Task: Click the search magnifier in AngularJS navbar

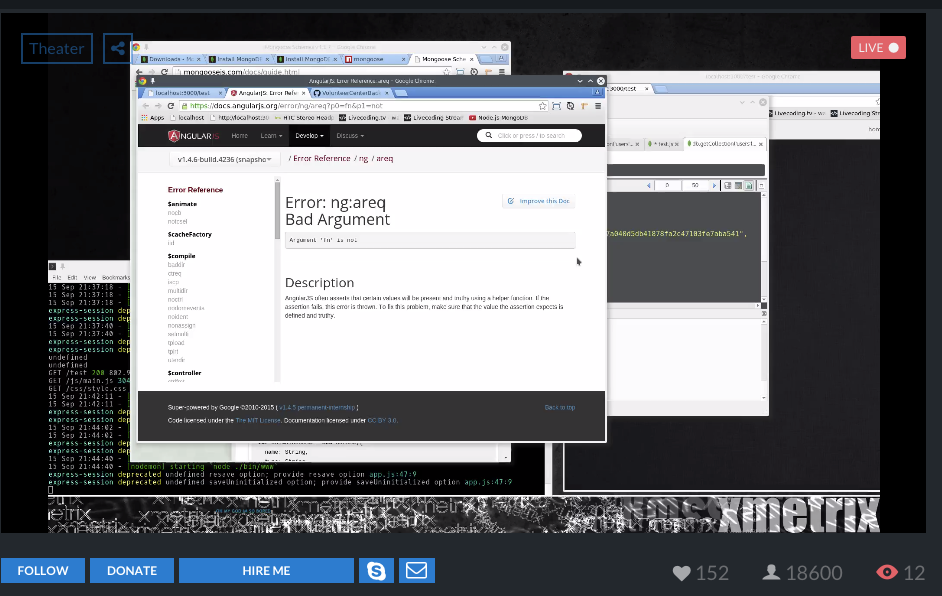Action: [x=488, y=135]
